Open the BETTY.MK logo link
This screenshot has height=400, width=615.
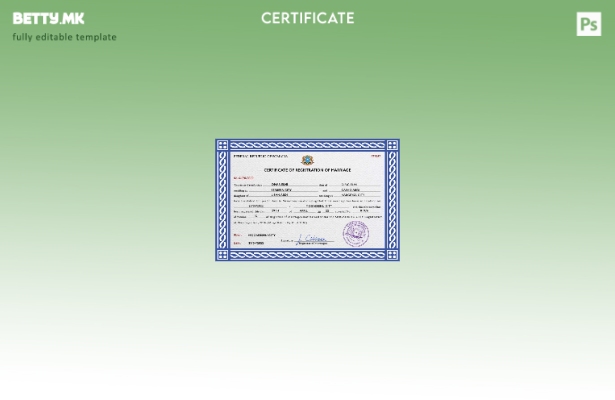48,19
